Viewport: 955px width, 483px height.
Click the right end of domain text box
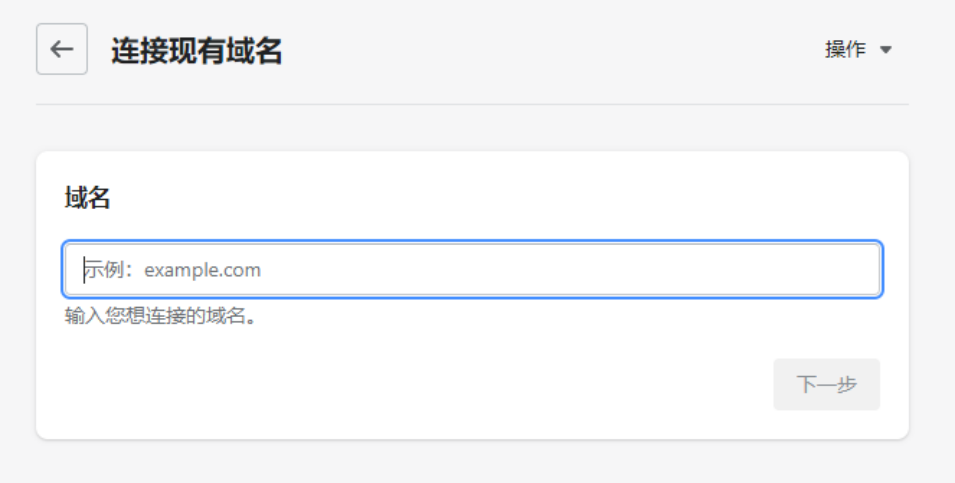(x=860, y=269)
